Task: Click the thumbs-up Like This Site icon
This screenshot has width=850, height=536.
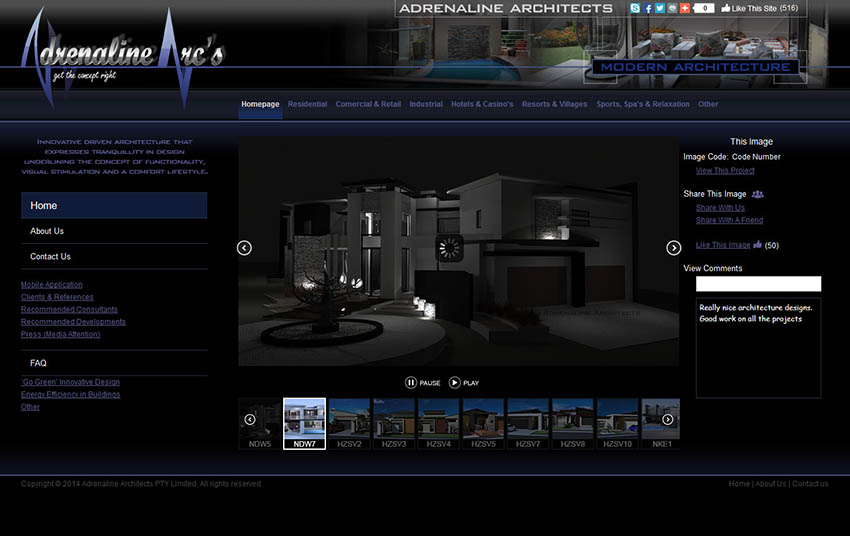Action: (x=726, y=8)
